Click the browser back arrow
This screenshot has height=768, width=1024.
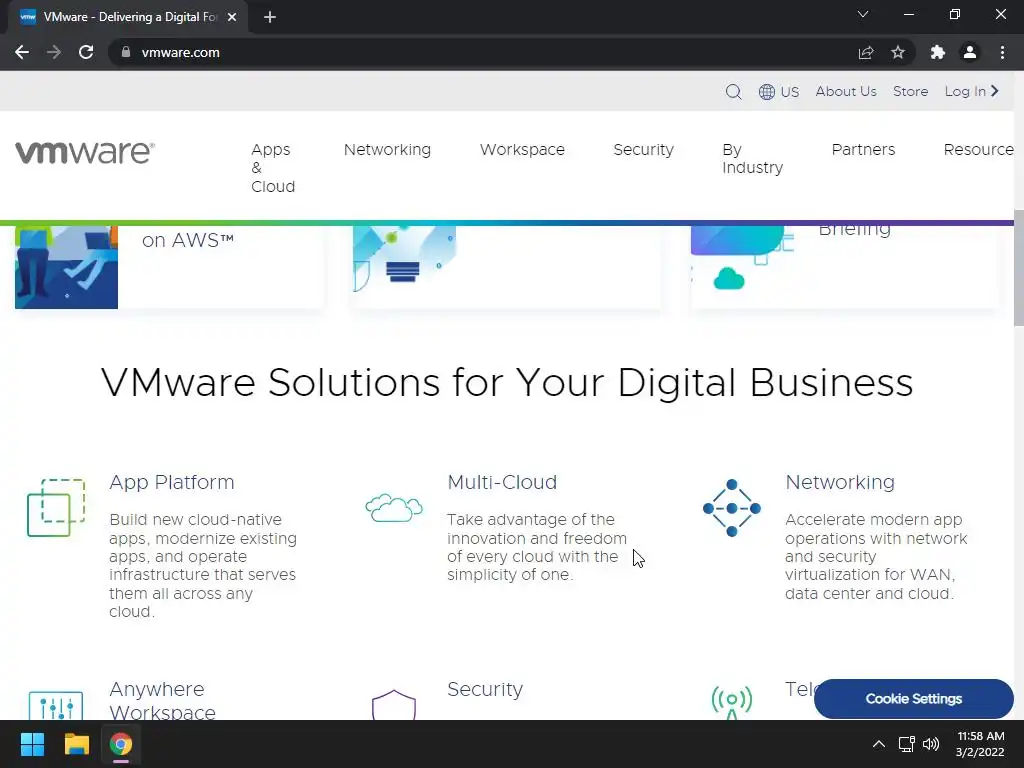click(x=22, y=52)
